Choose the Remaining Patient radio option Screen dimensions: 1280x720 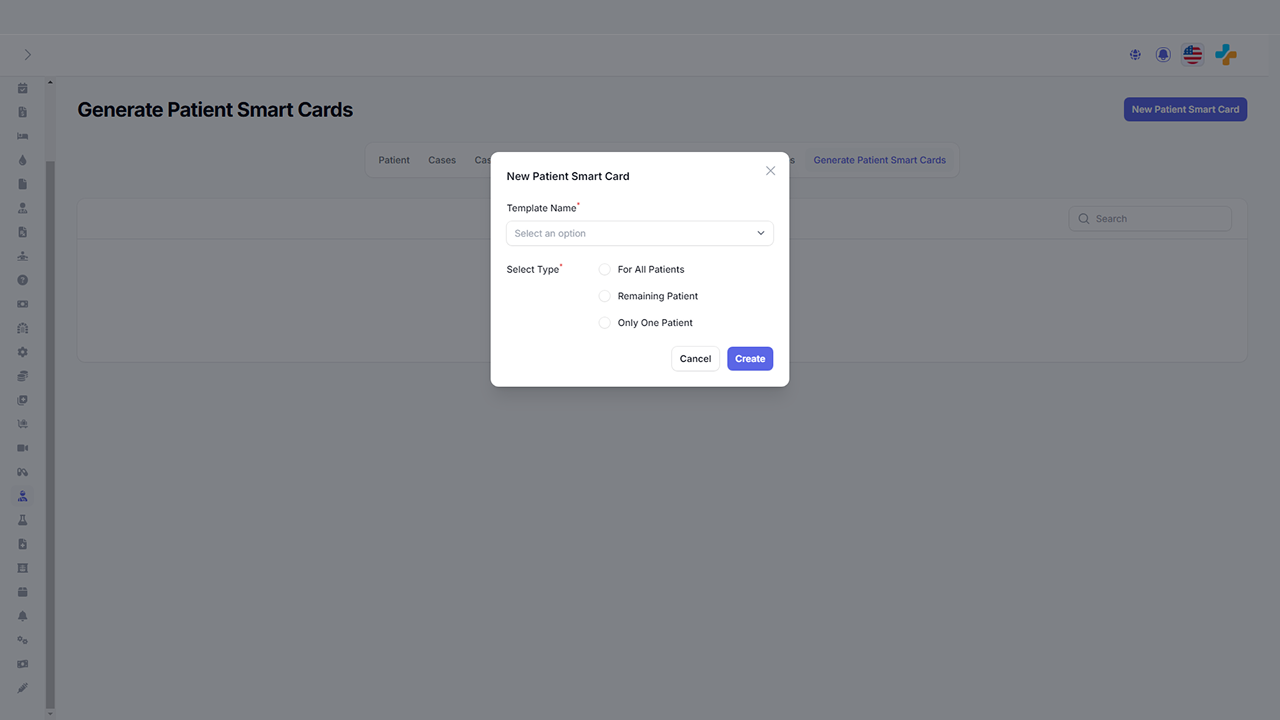pyautogui.click(x=605, y=296)
